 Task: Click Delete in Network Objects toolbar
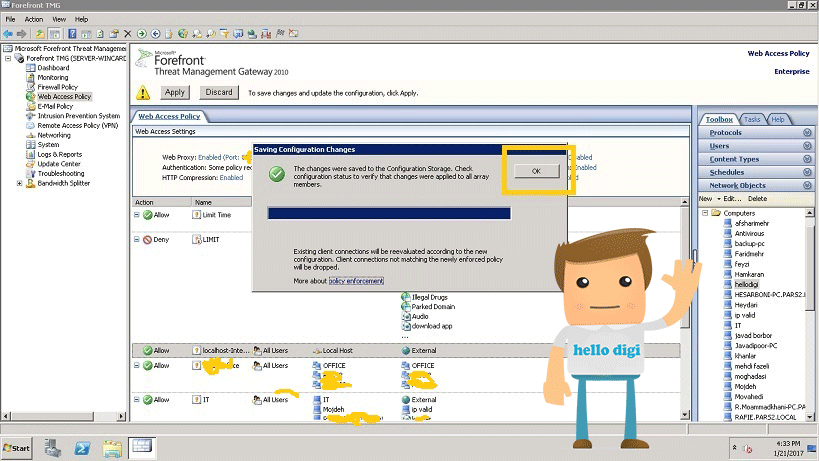click(x=757, y=199)
